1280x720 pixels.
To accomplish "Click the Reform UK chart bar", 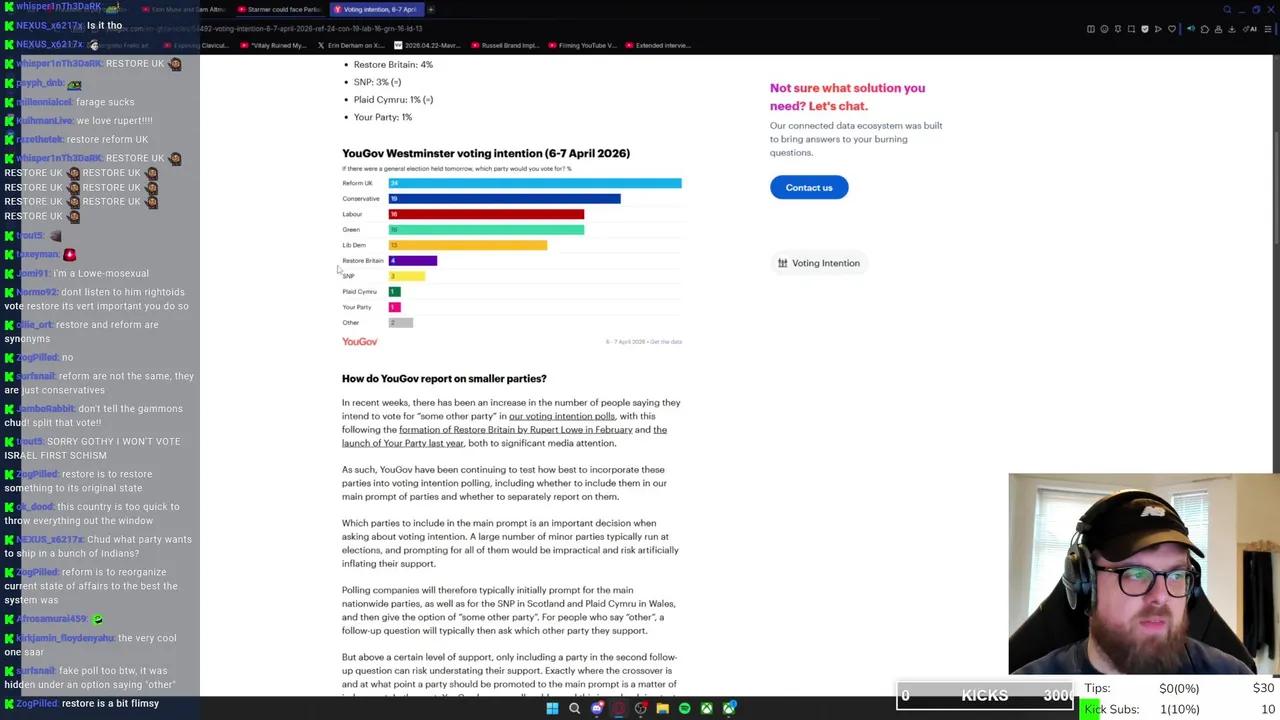I will point(535,183).
